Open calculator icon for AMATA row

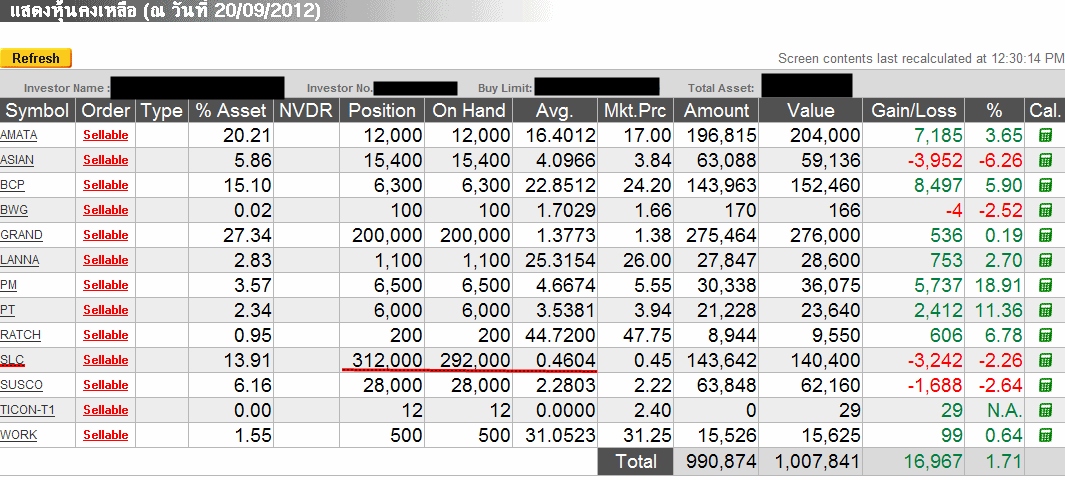point(1045,135)
